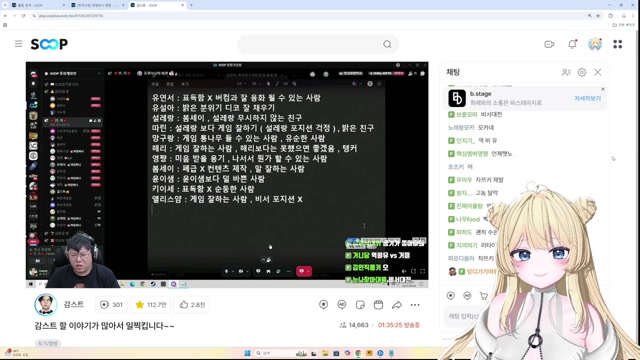Open the three-dot more options menu below the video
The height and width of the screenshot is (360, 640).
pyautogui.click(x=415, y=305)
